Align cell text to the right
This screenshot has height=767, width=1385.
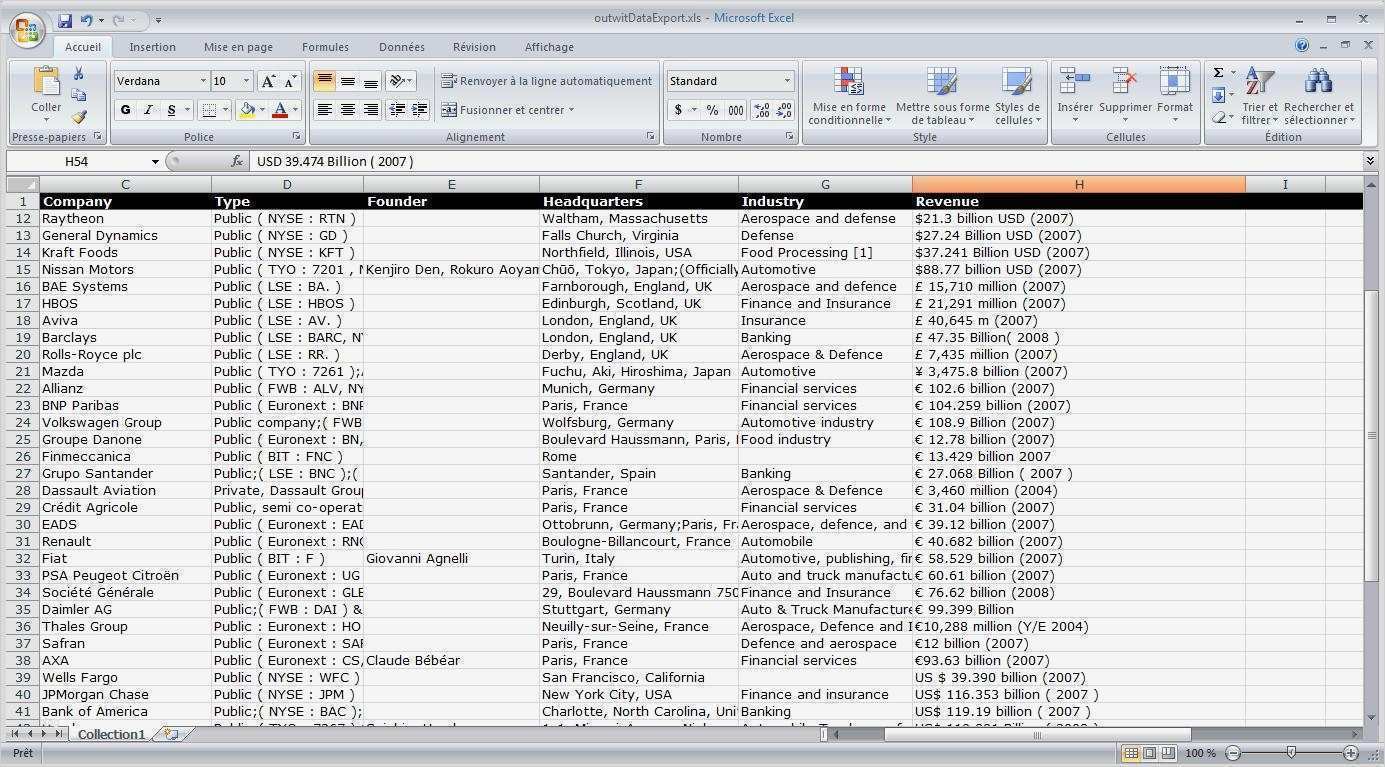(370, 110)
